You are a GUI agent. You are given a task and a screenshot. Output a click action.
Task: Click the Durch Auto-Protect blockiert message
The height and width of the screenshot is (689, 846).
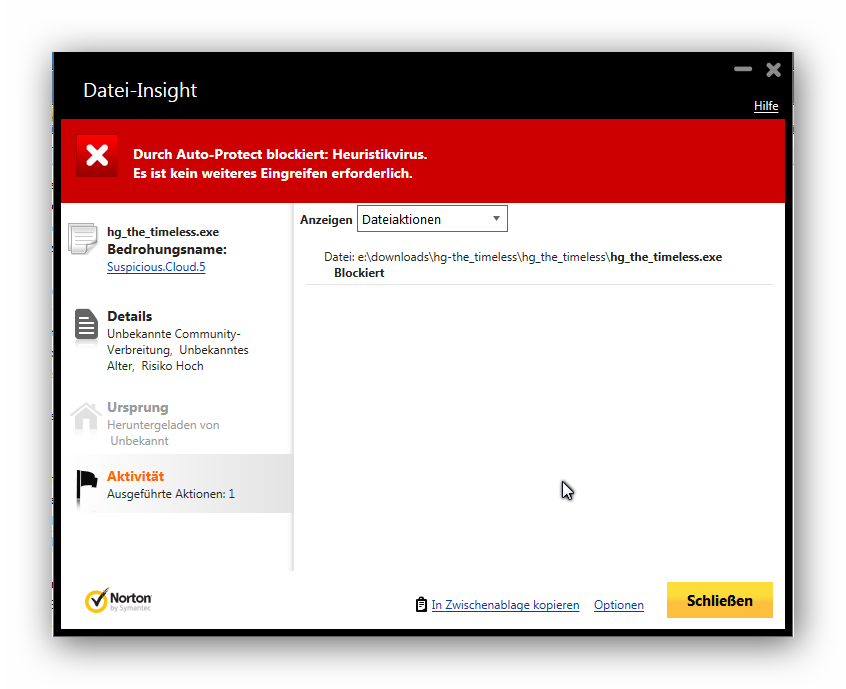pyautogui.click(x=280, y=154)
